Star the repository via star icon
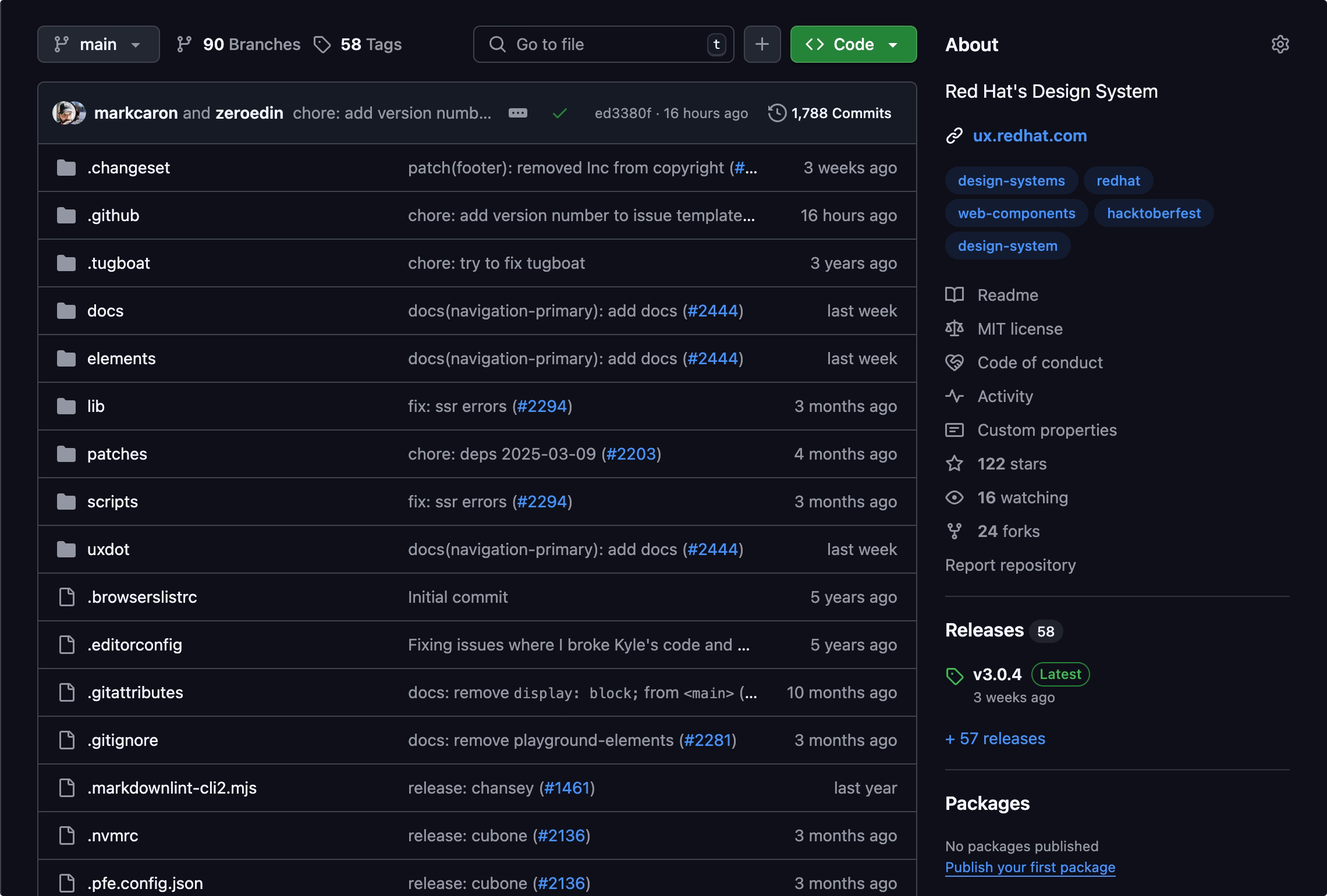The height and width of the screenshot is (896, 1327). coord(954,464)
